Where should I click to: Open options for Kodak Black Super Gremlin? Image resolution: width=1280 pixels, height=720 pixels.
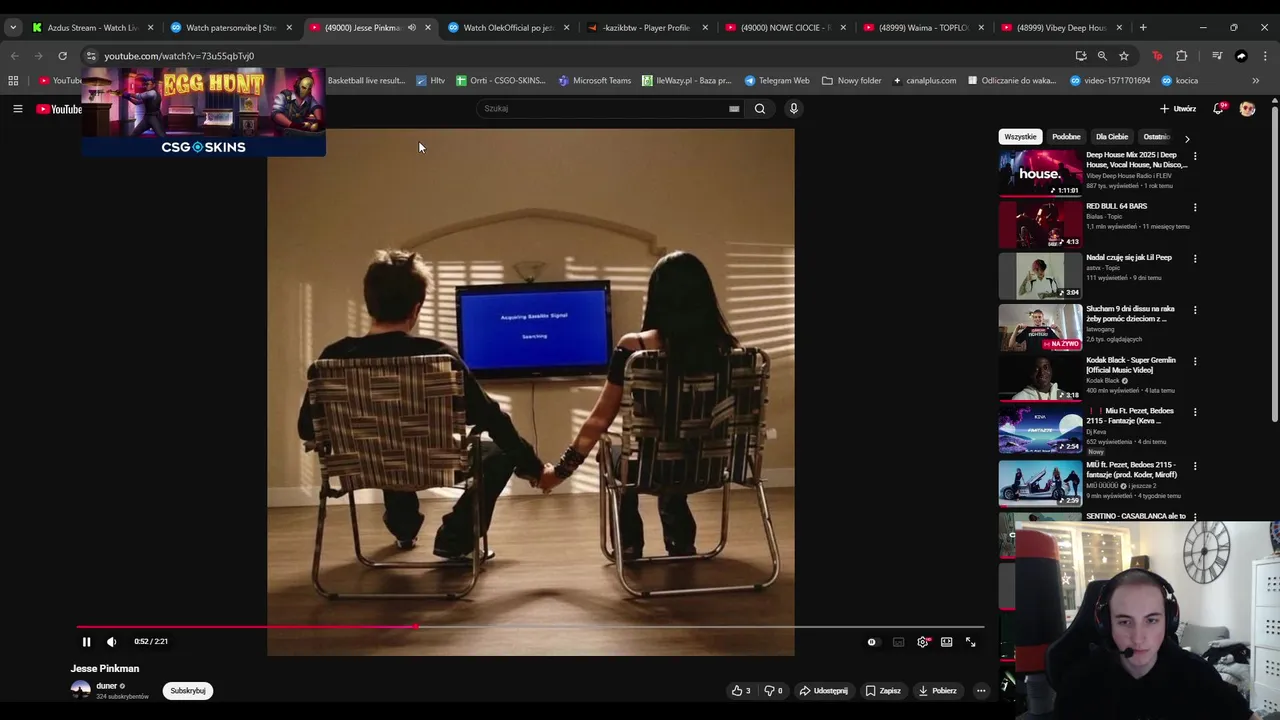pos(1195,361)
